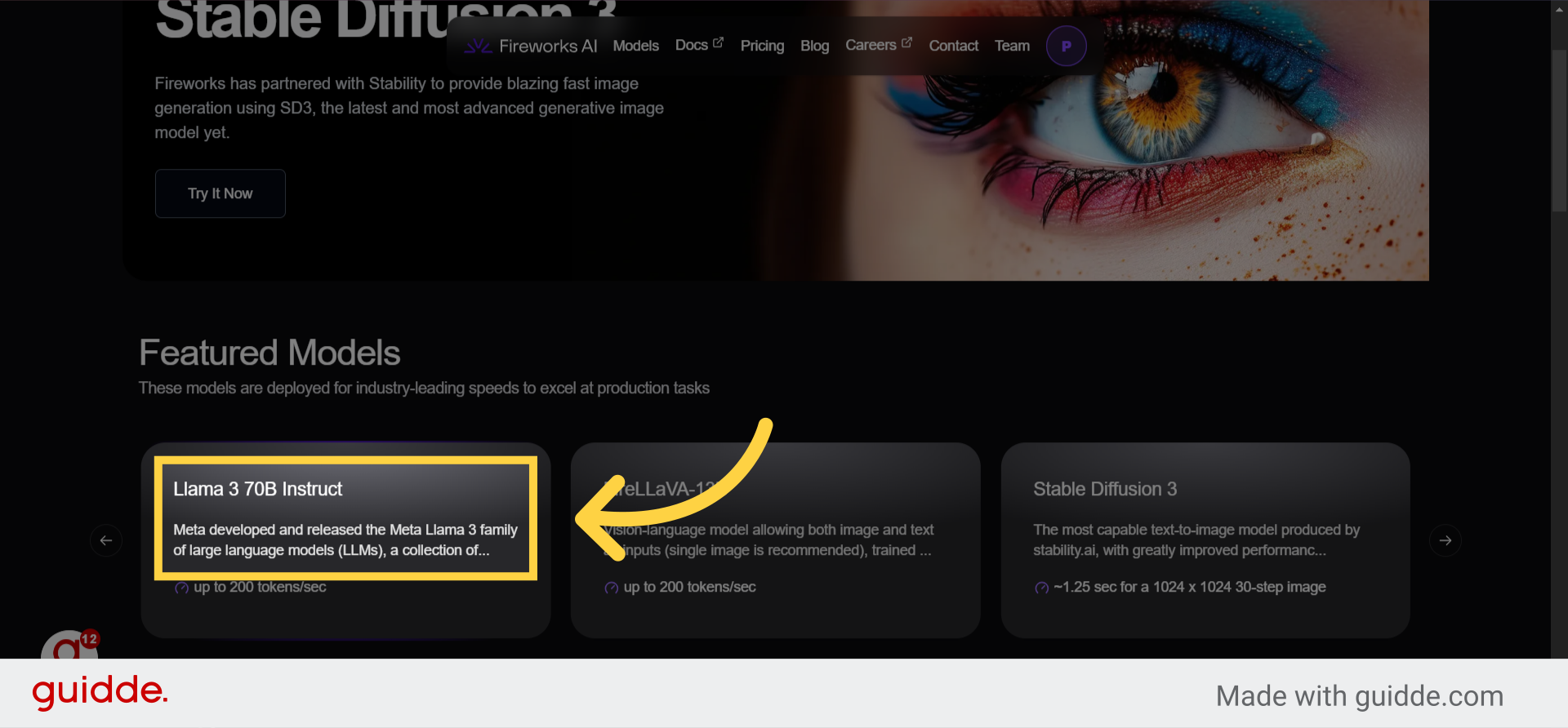1568x728 pixels.
Task: Open the Contact page
Action: (953, 47)
